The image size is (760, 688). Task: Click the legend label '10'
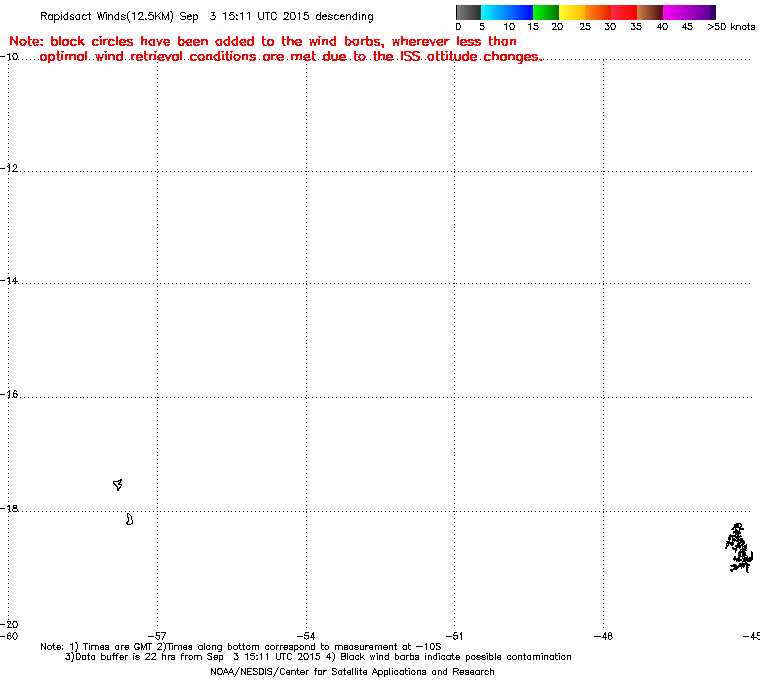509,27
